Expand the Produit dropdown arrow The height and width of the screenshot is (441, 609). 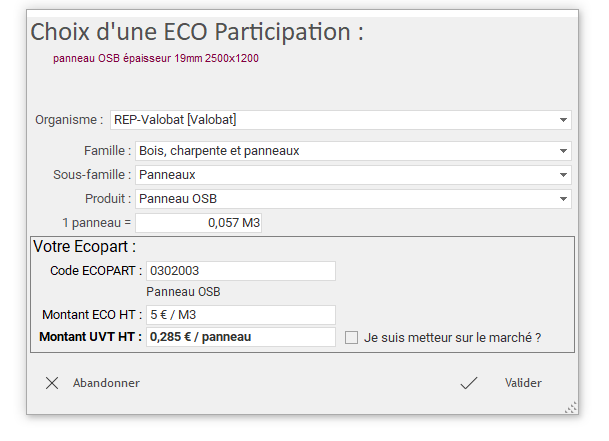[x=563, y=199]
